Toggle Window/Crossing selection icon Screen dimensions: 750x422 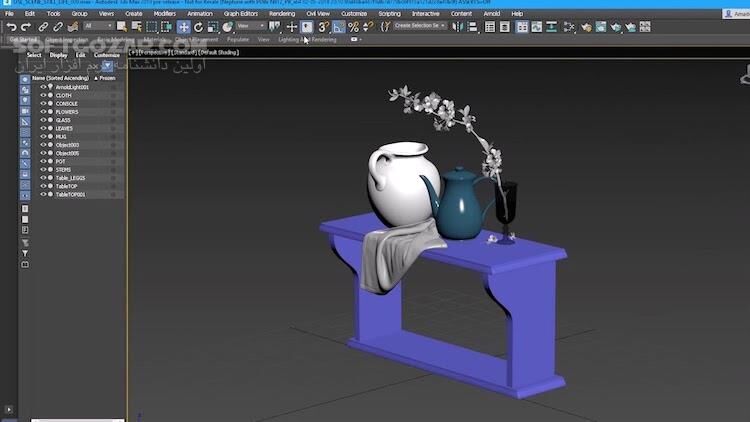[x=166, y=27]
